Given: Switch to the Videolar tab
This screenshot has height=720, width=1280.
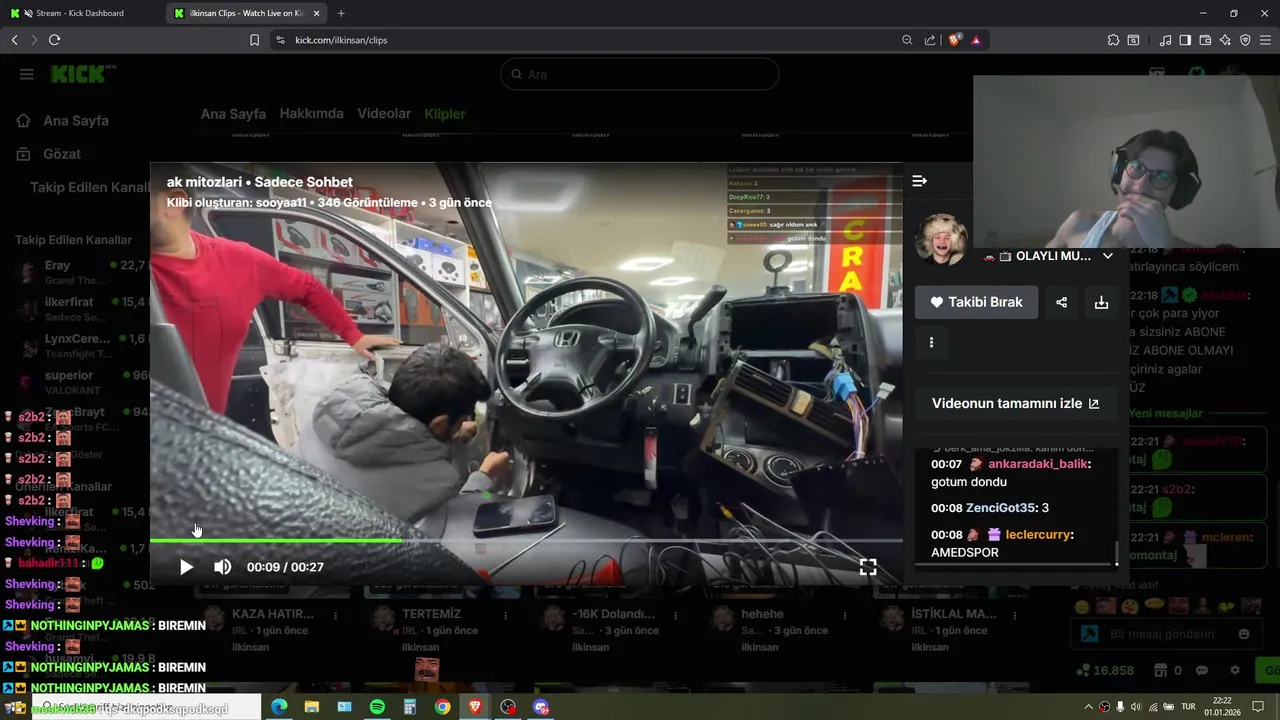Looking at the screenshot, I should [x=384, y=114].
